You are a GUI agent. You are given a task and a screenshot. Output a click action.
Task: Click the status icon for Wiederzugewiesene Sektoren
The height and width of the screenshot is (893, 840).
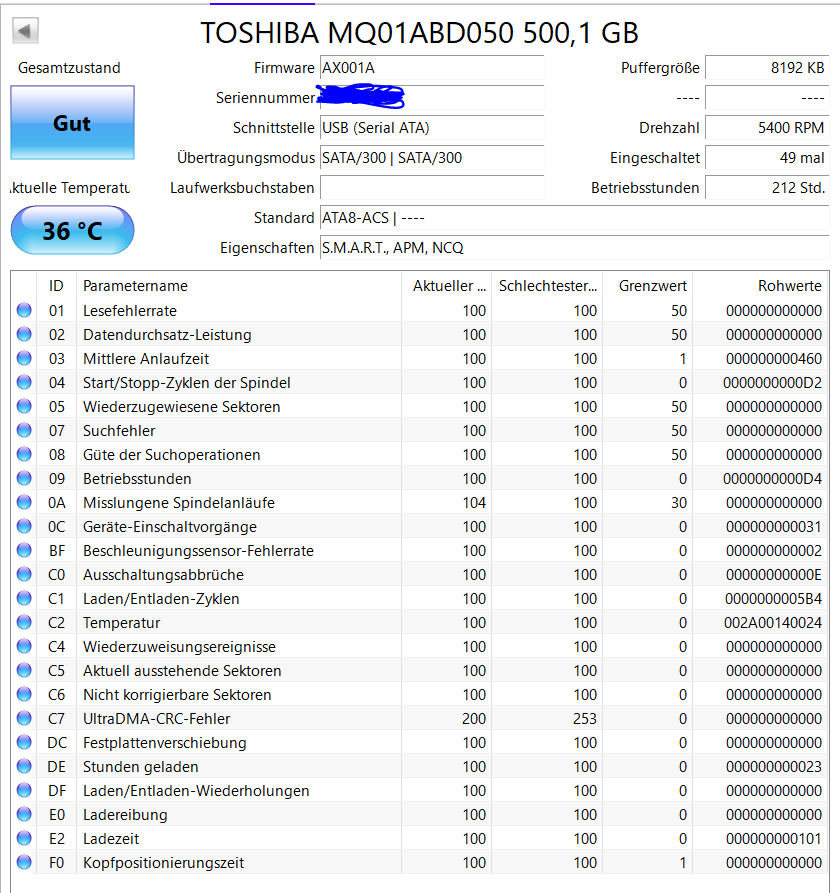coord(24,406)
